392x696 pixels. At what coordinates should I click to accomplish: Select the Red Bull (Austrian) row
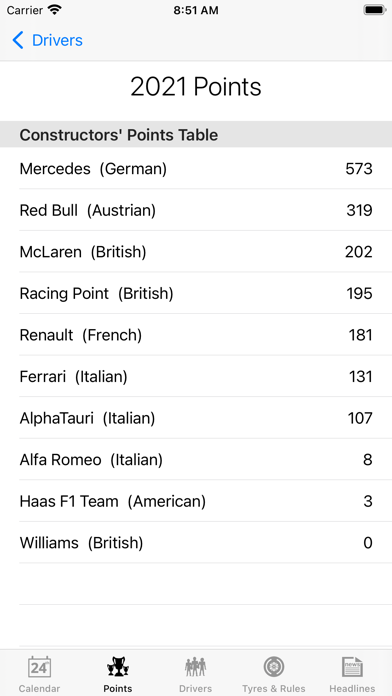tap(196, 210)
